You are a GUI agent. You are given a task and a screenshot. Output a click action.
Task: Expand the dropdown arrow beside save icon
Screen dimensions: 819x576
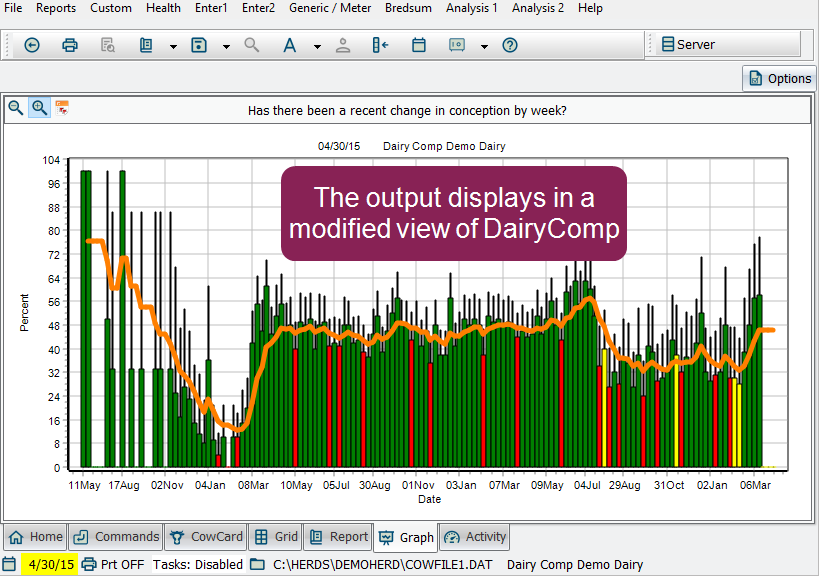coord(226,46)
